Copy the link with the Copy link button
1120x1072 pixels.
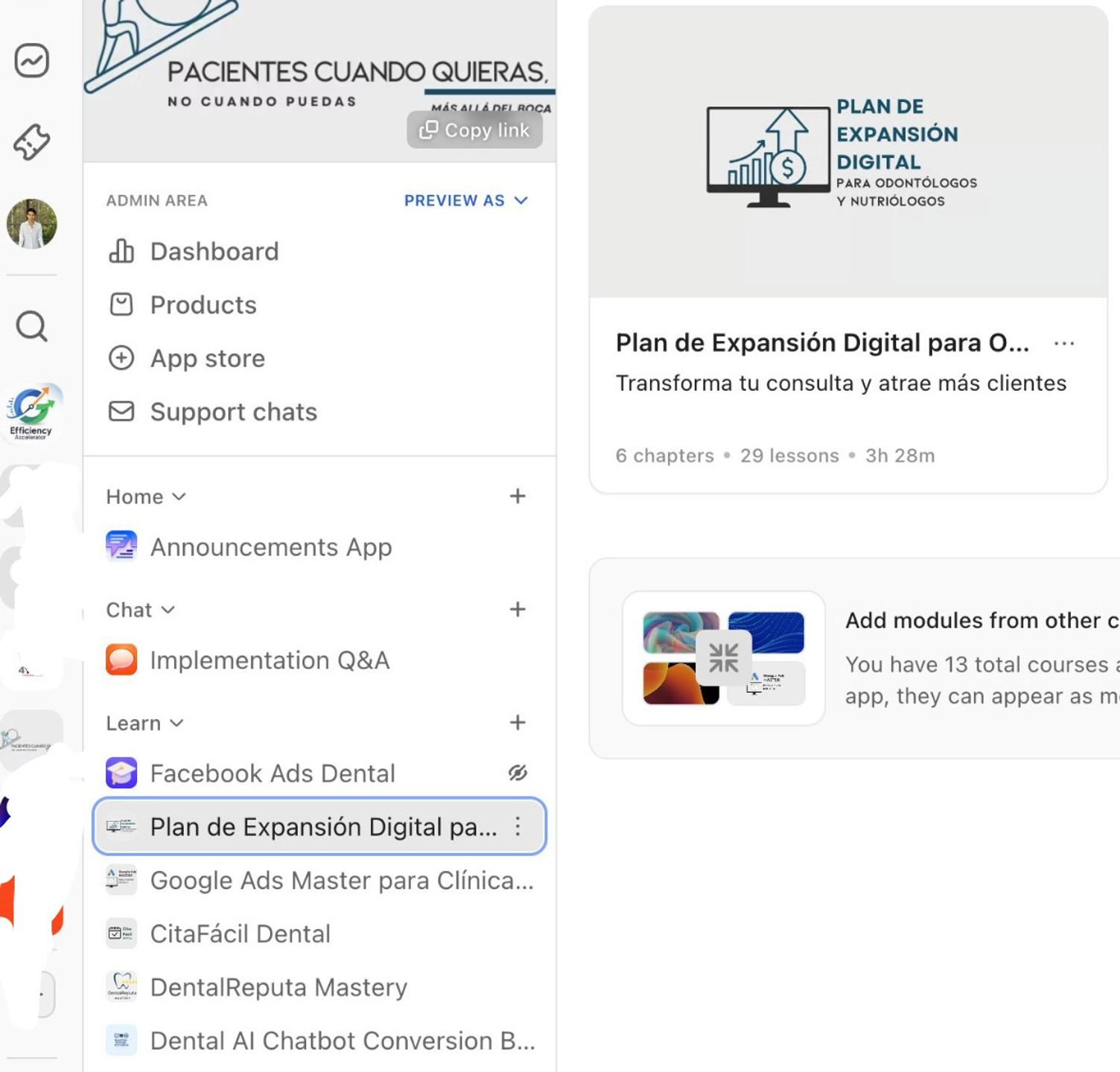pos(474,130)
